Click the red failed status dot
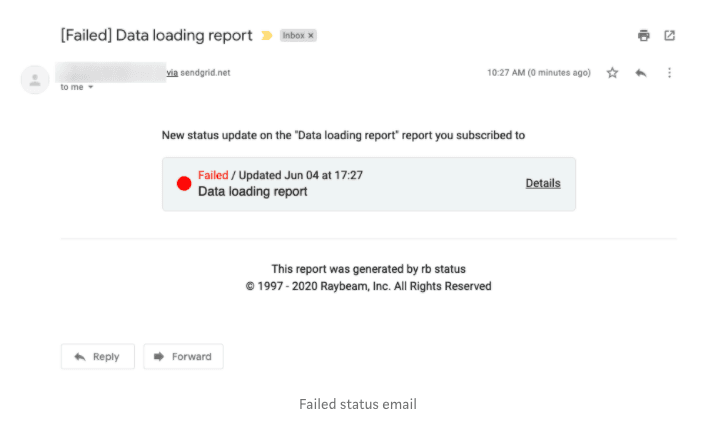Viewport: 721px width, 436px height. click(184, 183)
